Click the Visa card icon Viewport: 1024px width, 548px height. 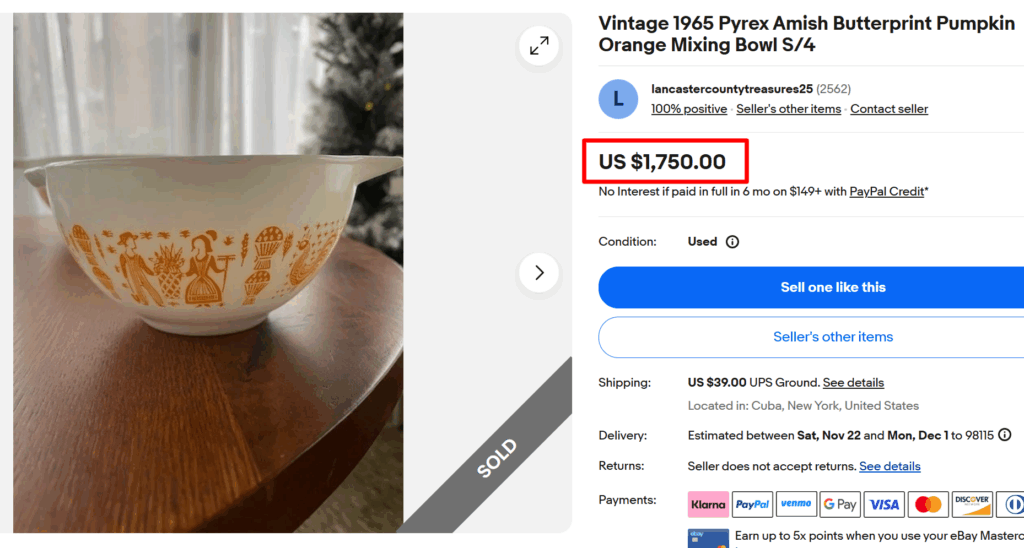pyautogui.click(x=884, y=504)
